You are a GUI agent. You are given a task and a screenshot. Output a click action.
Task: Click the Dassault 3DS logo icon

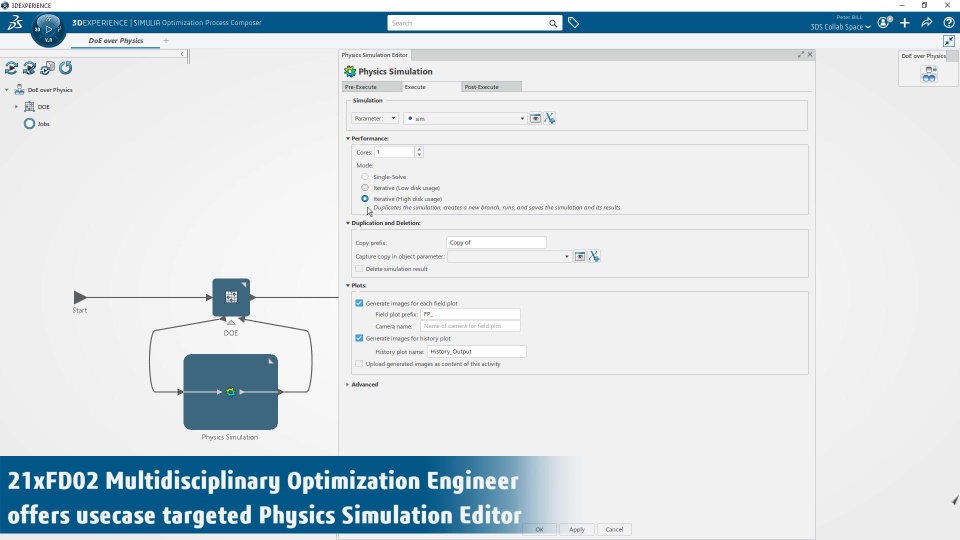click(15, 23)
